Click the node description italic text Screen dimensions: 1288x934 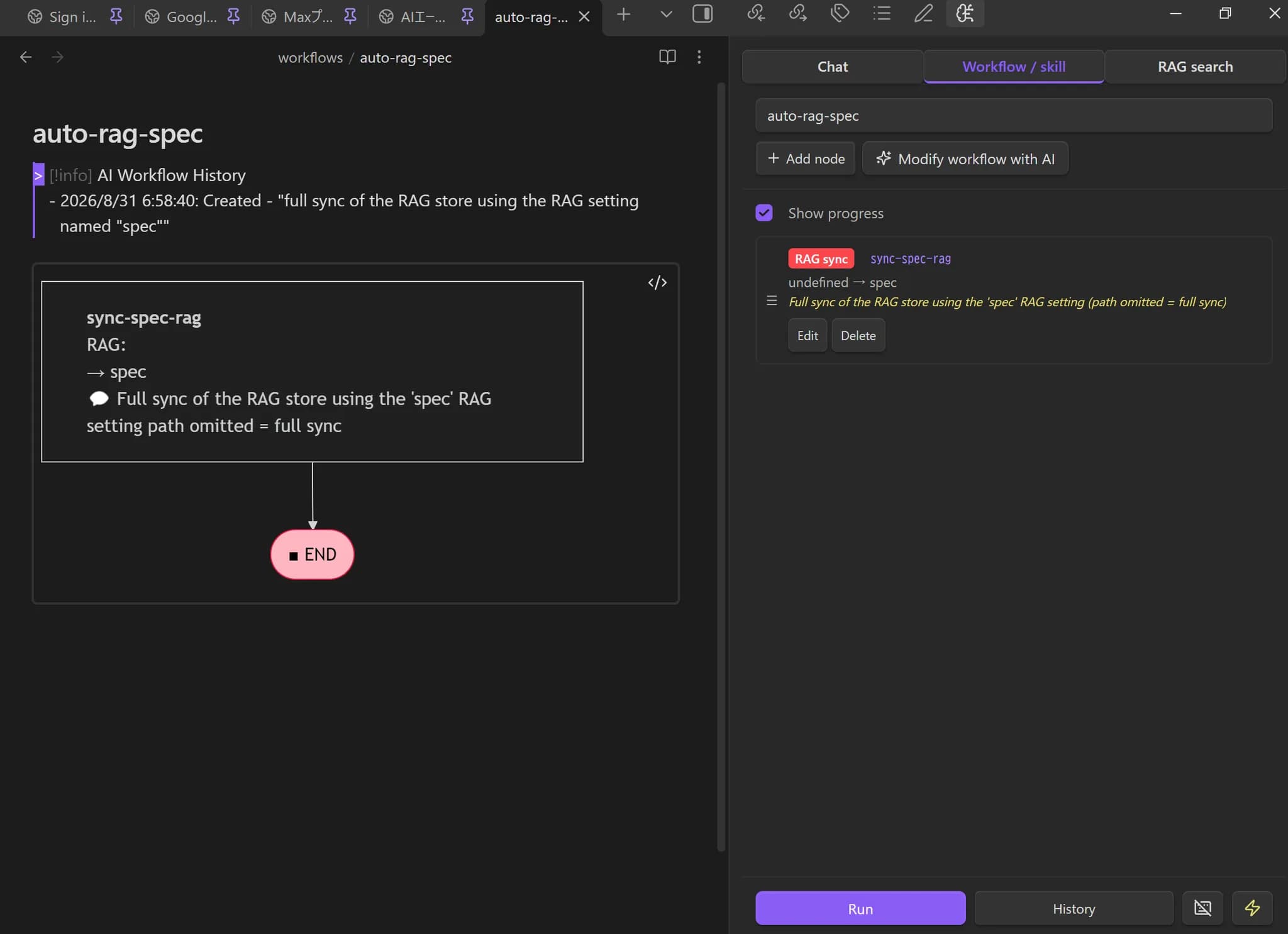[x=1007, y=302]
